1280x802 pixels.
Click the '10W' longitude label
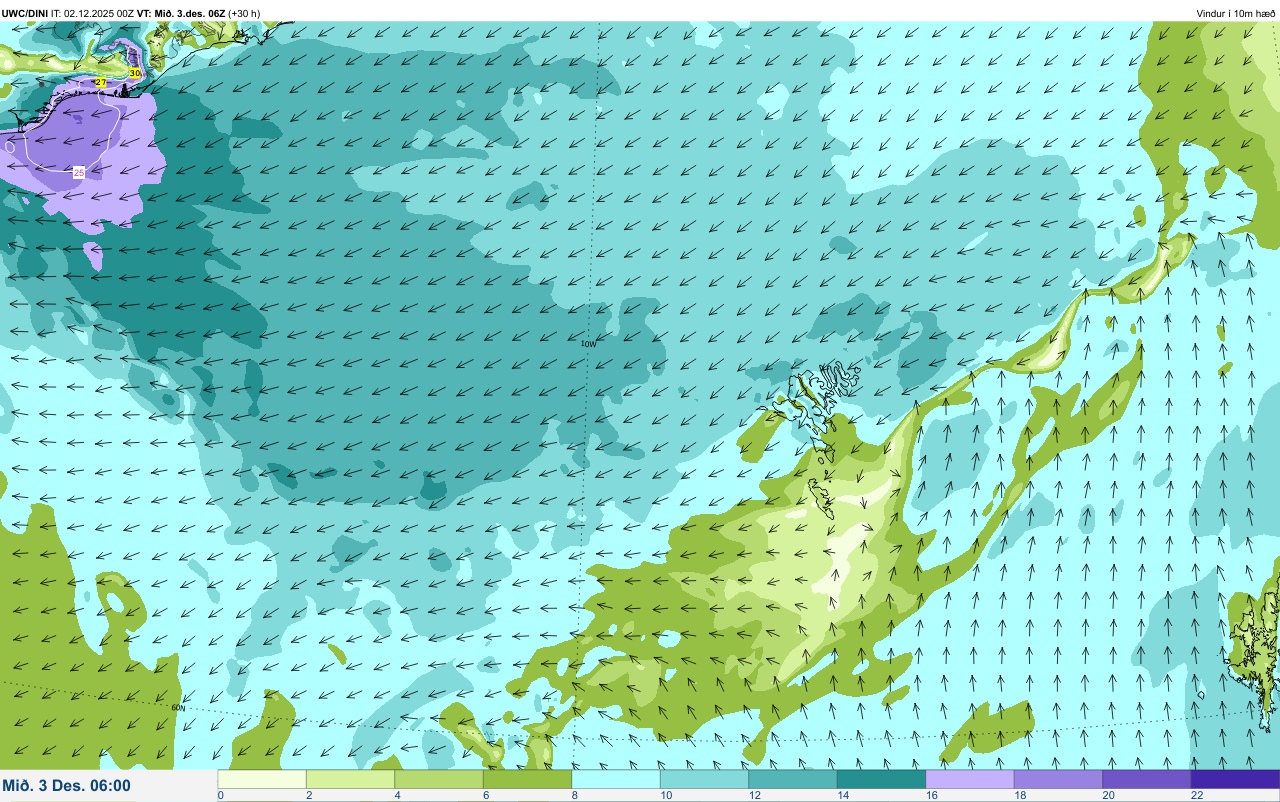click(588, 344)
